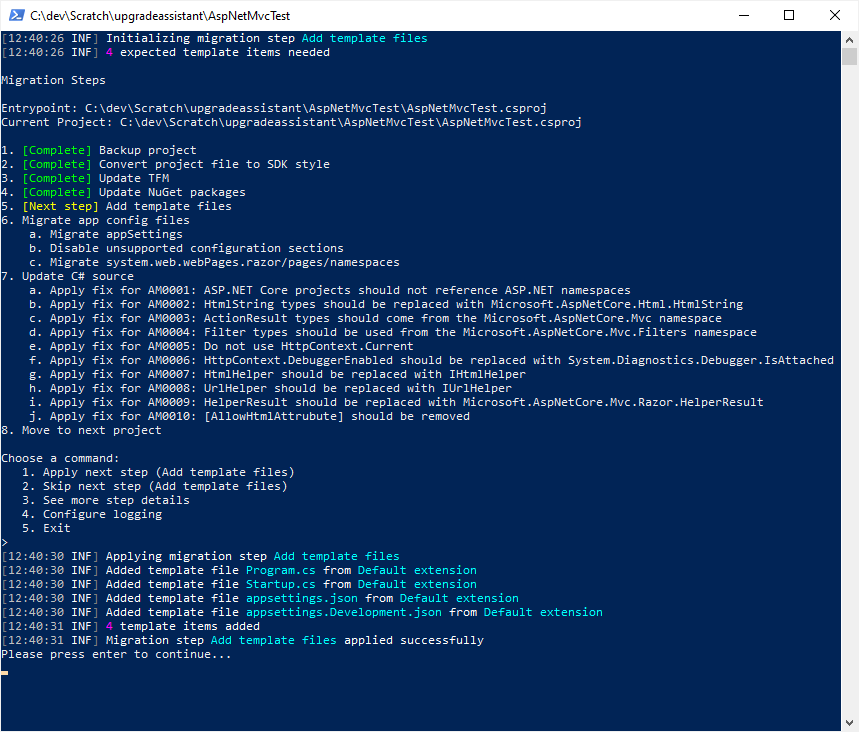Select the blinking cursor block at the prompt
Screen dimensions: 859x732
(5, 672)
